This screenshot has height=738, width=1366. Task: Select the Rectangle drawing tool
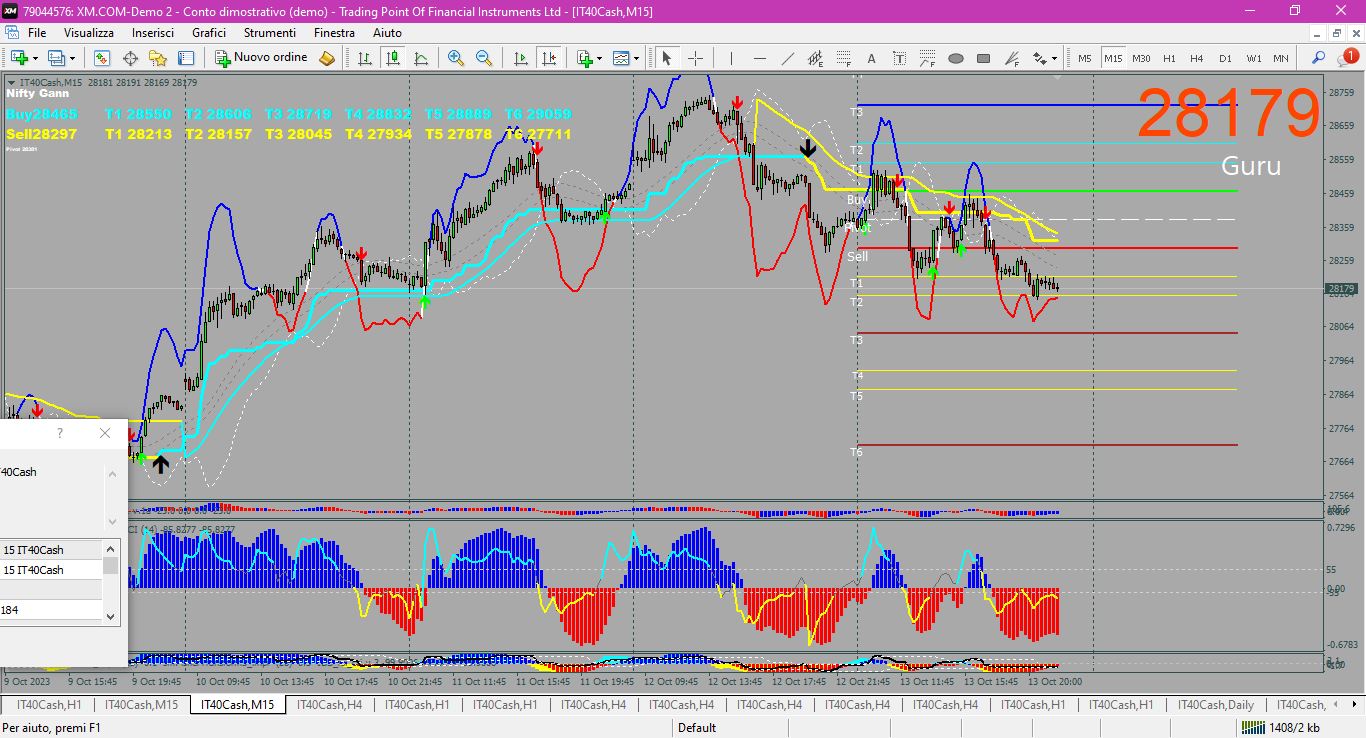pos(983,58)
